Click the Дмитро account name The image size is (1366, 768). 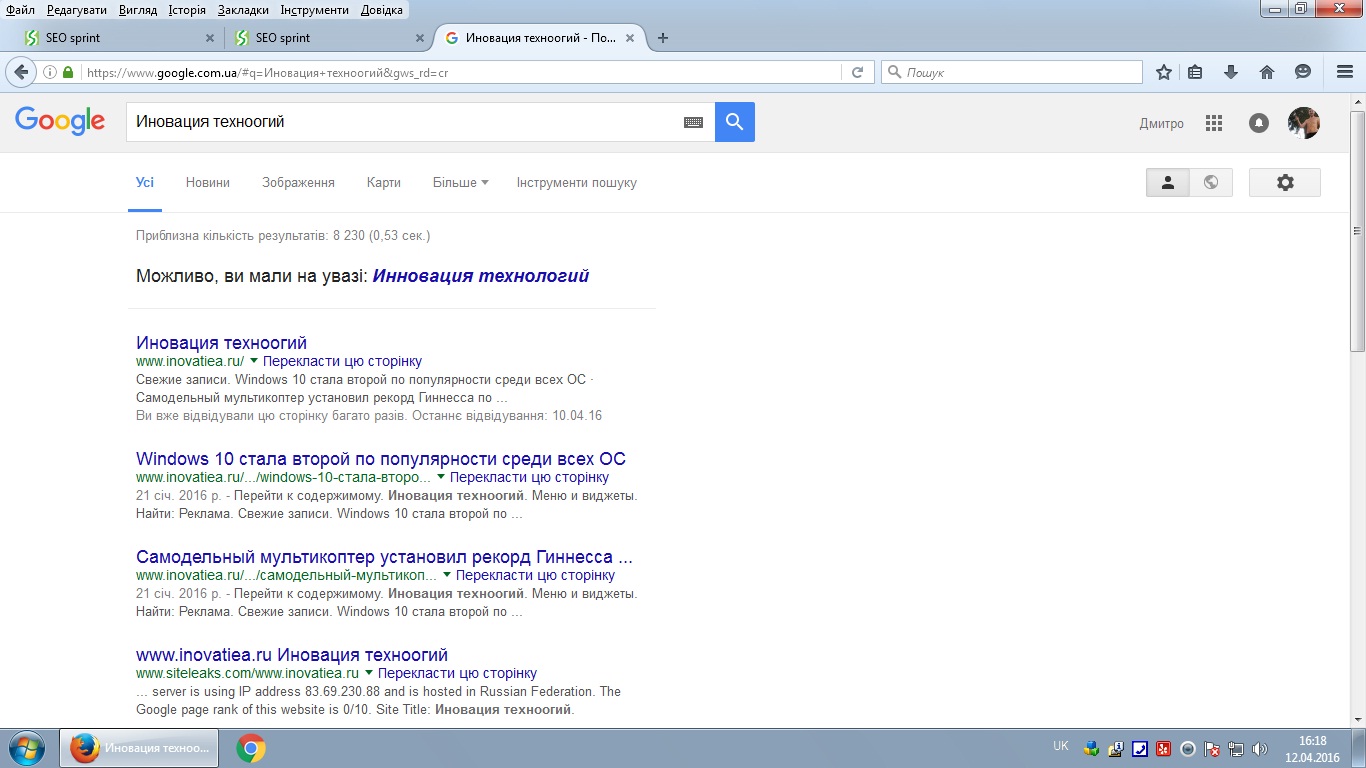point(1162,124)
